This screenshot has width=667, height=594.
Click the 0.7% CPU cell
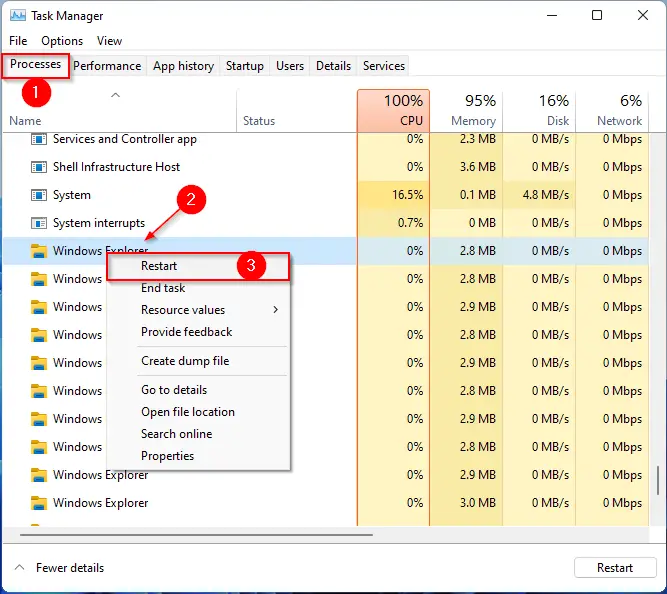pos(393,223)
